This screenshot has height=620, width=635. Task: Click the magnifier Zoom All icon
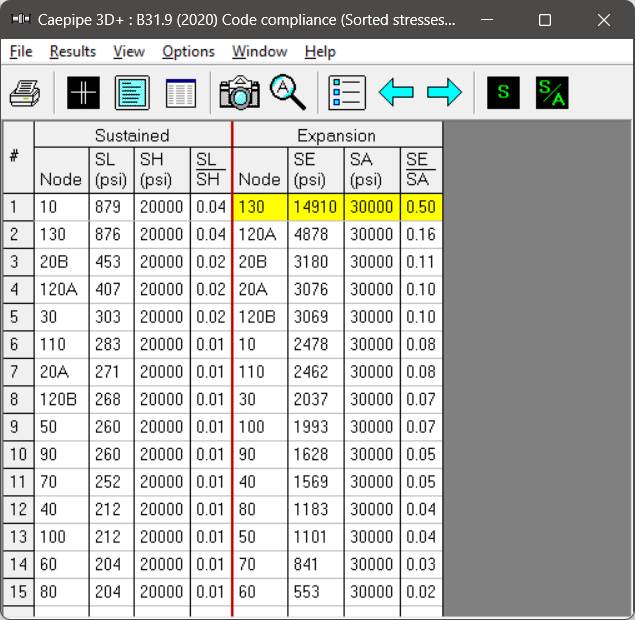[287, 93]
